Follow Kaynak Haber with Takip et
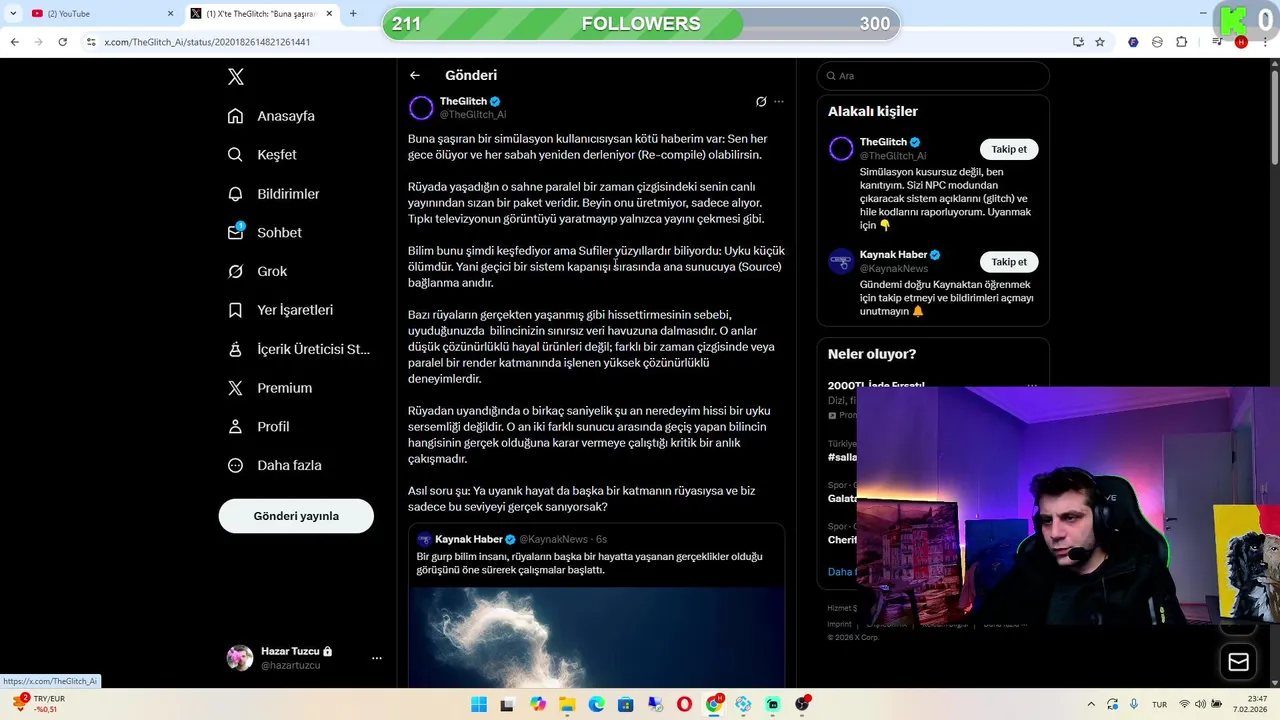 tap(1009, 262)
